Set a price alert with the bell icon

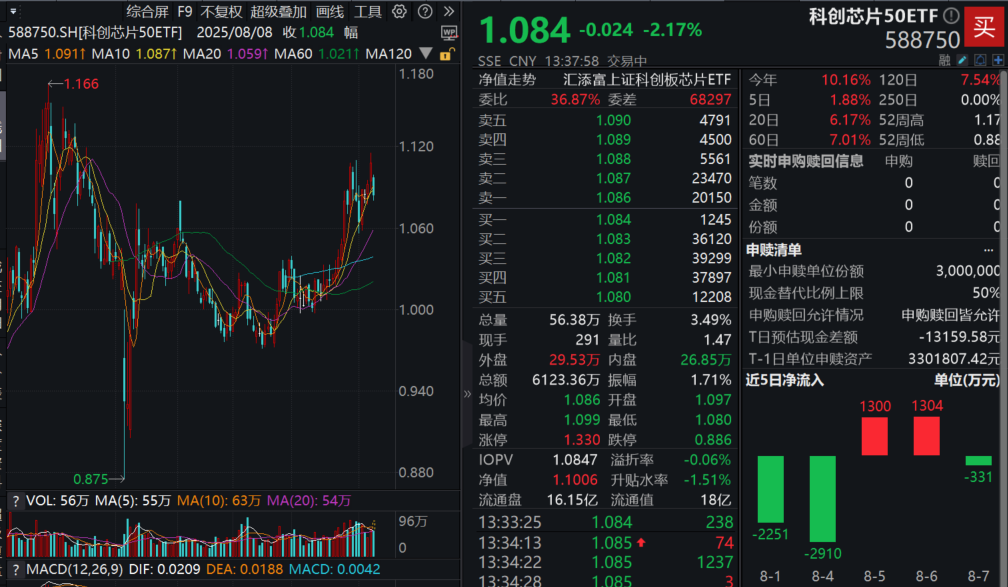tap(980, 60)
